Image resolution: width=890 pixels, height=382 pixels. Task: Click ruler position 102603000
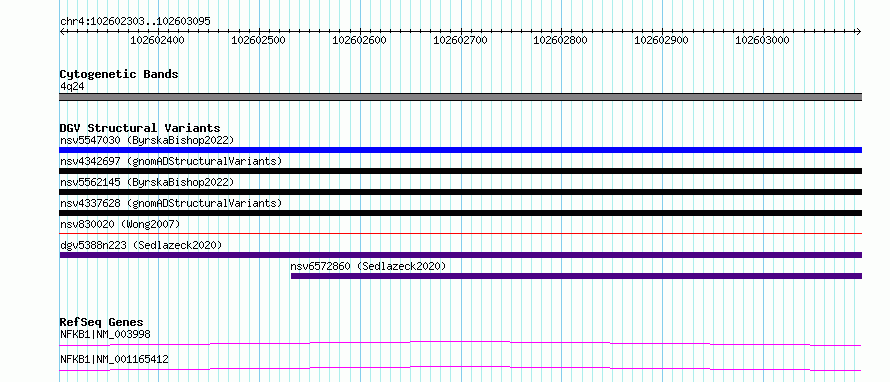762,40
